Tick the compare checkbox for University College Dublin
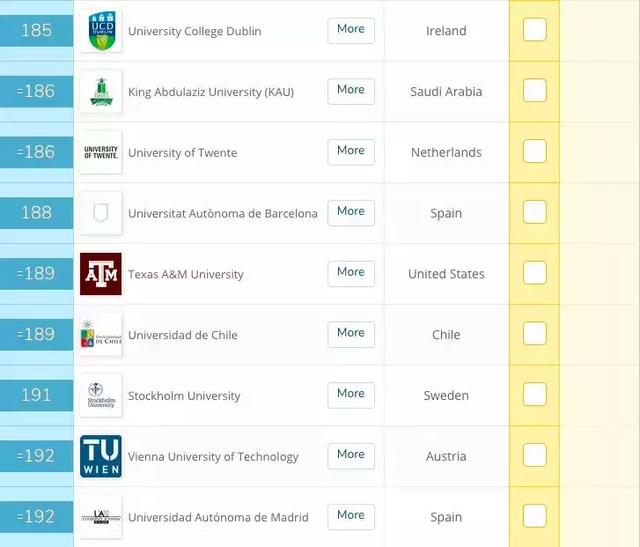The image size is (640, 547). pyautogui.click(x=535, y=29)
